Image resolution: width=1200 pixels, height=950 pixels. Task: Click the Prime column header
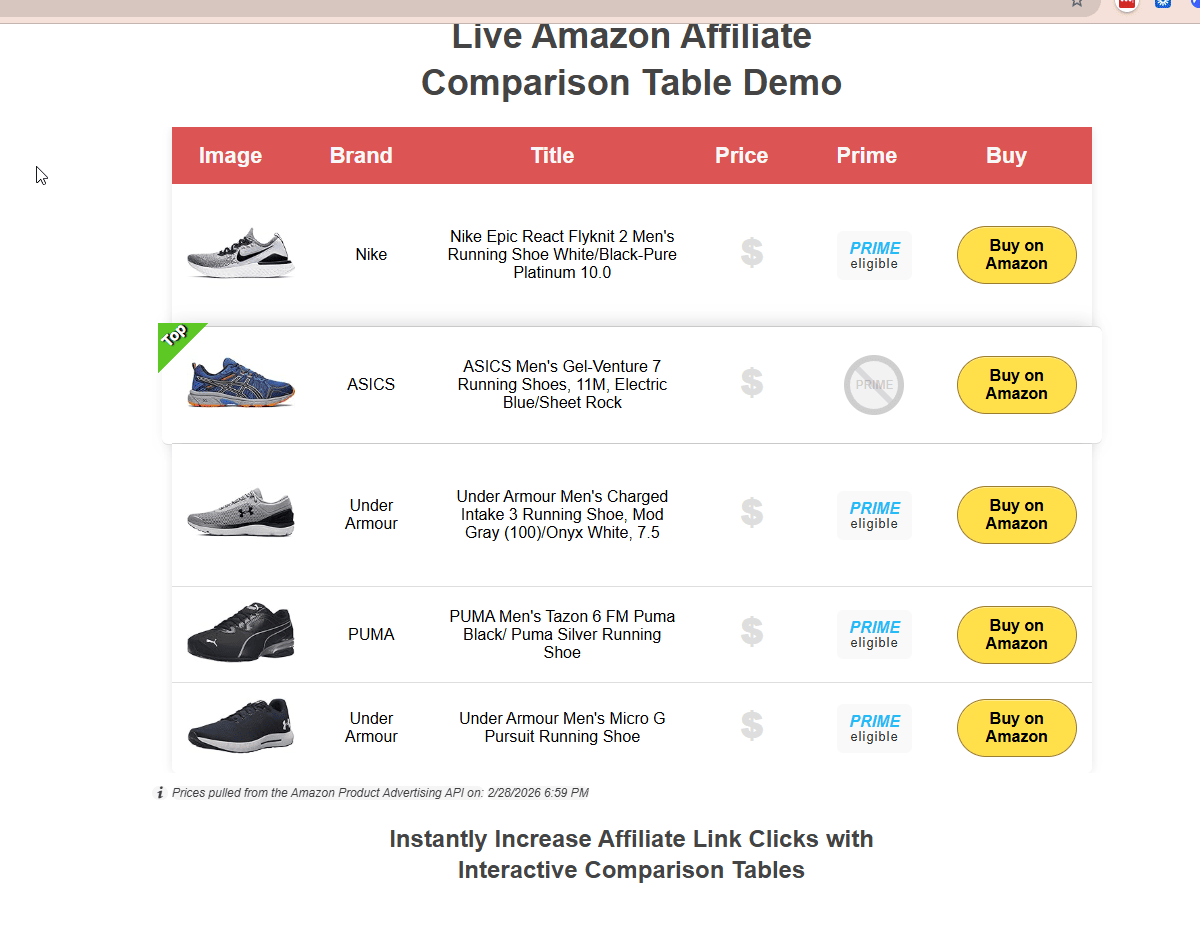point(866,156)
